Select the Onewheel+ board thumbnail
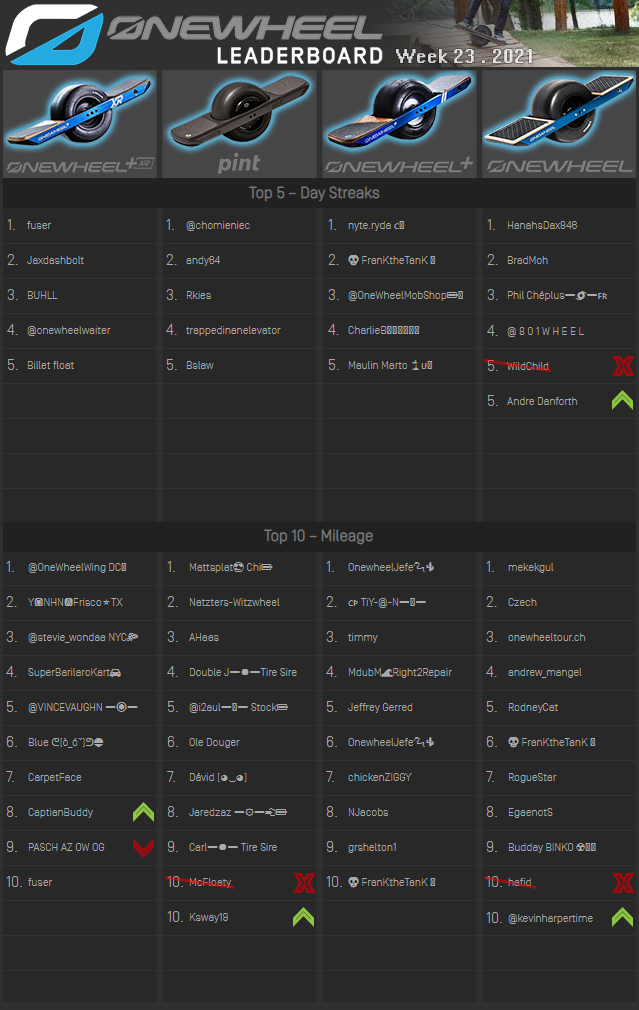The height and width of the screenshot is (1010, 639). pyautogui.click(x=399, y=124)
